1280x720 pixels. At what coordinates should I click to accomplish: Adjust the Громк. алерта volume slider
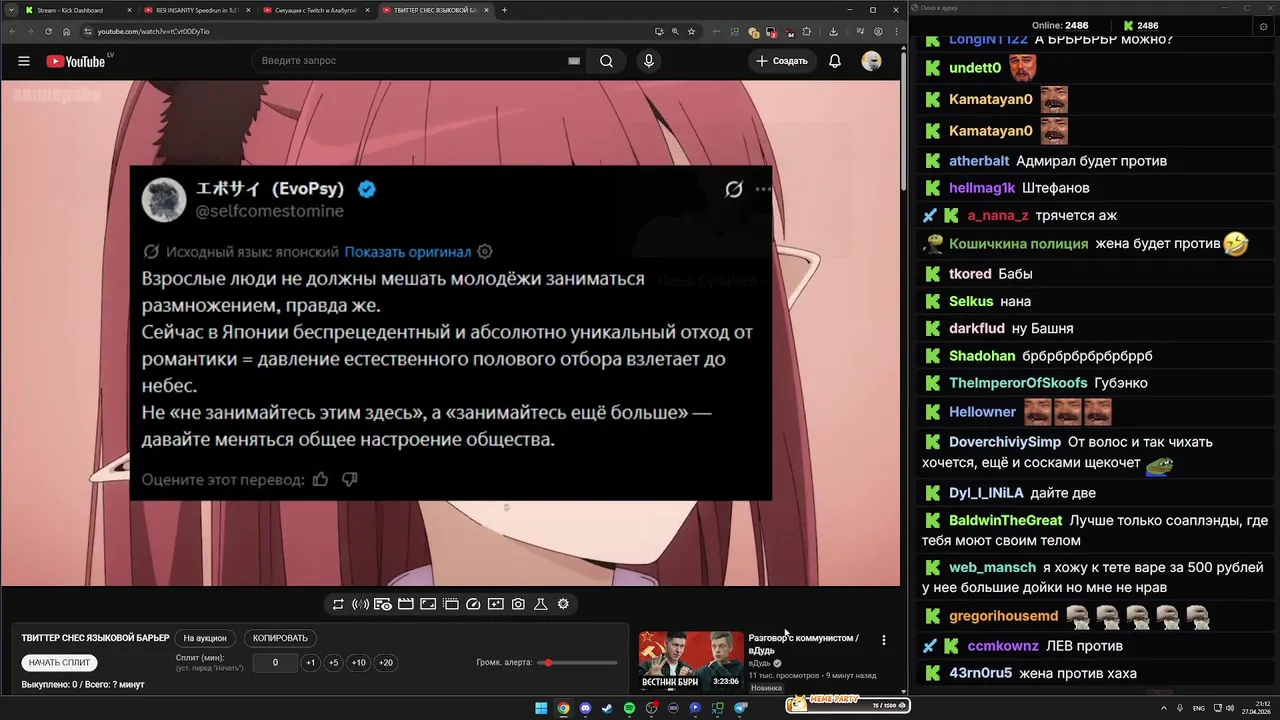pyautogui.click(x=577, y=663)
